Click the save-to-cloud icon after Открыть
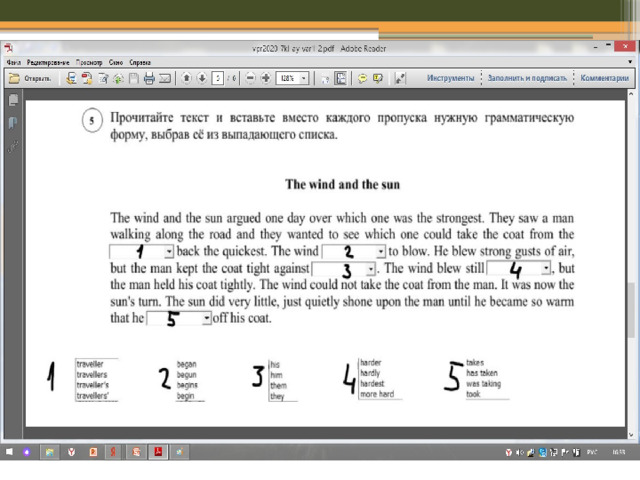Viewport: 640px width, 480px height. [71, 78]
